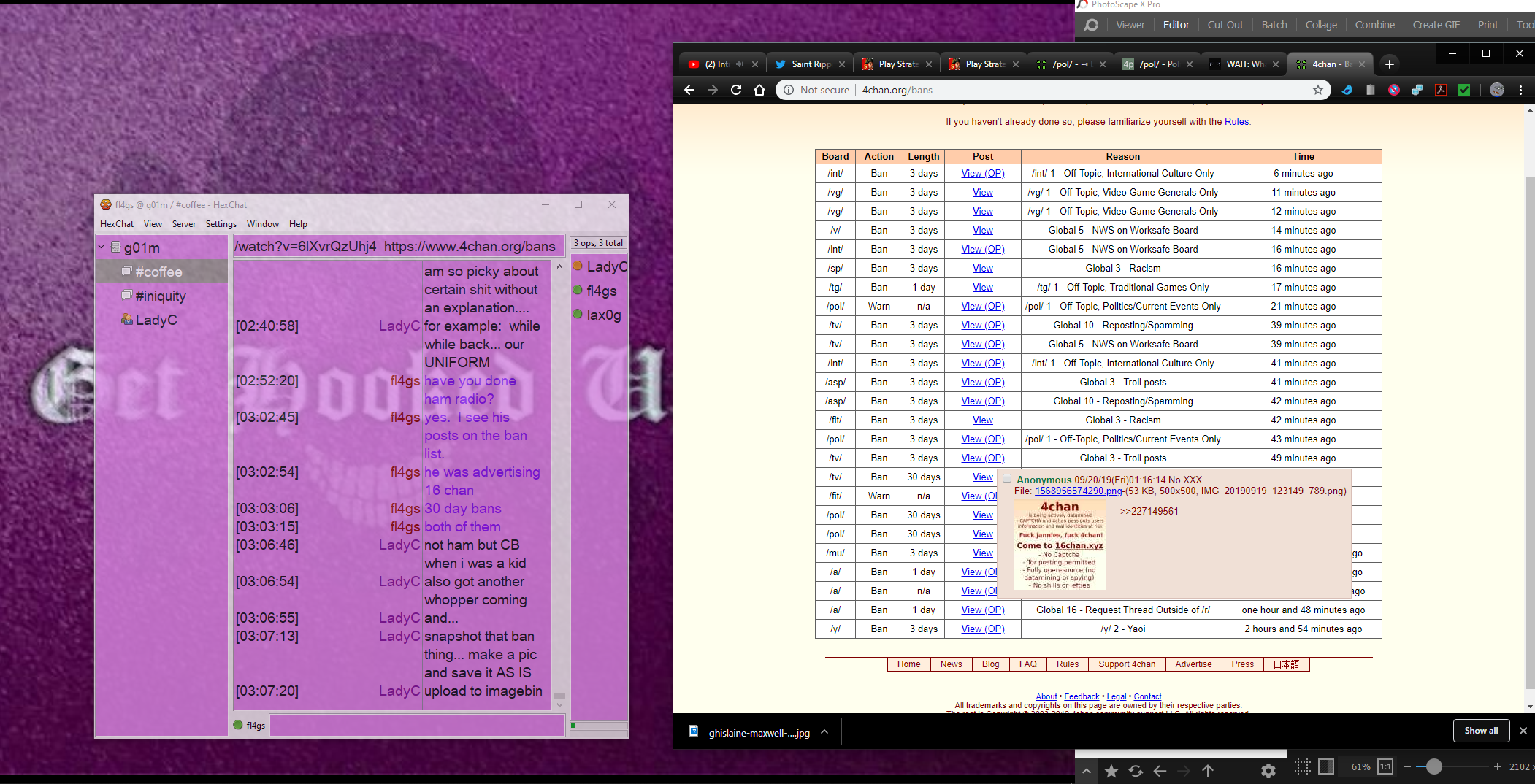Click the Rules link in notice
Viewport: 1535px width, 784px height.
pyautogui.click(x=1236, y=121)
